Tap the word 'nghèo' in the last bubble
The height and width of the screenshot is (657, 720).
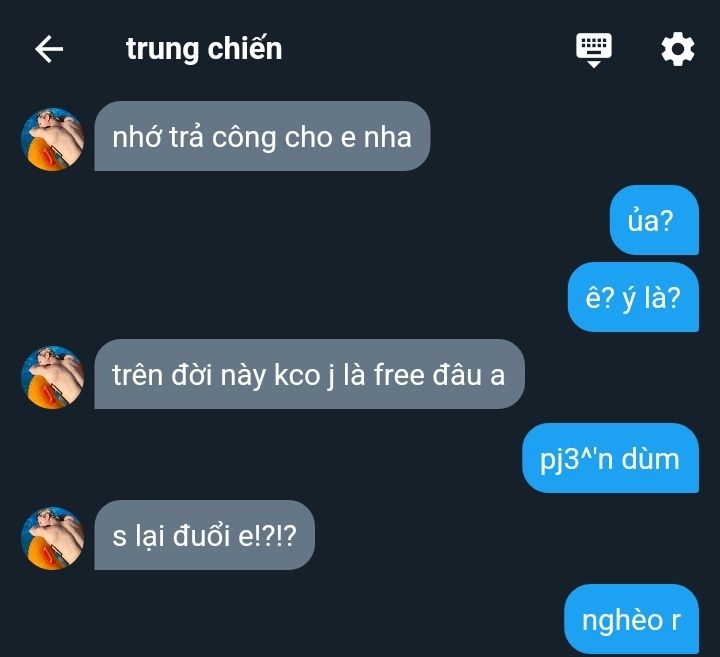pyautogui.click(x=622, y=621)
